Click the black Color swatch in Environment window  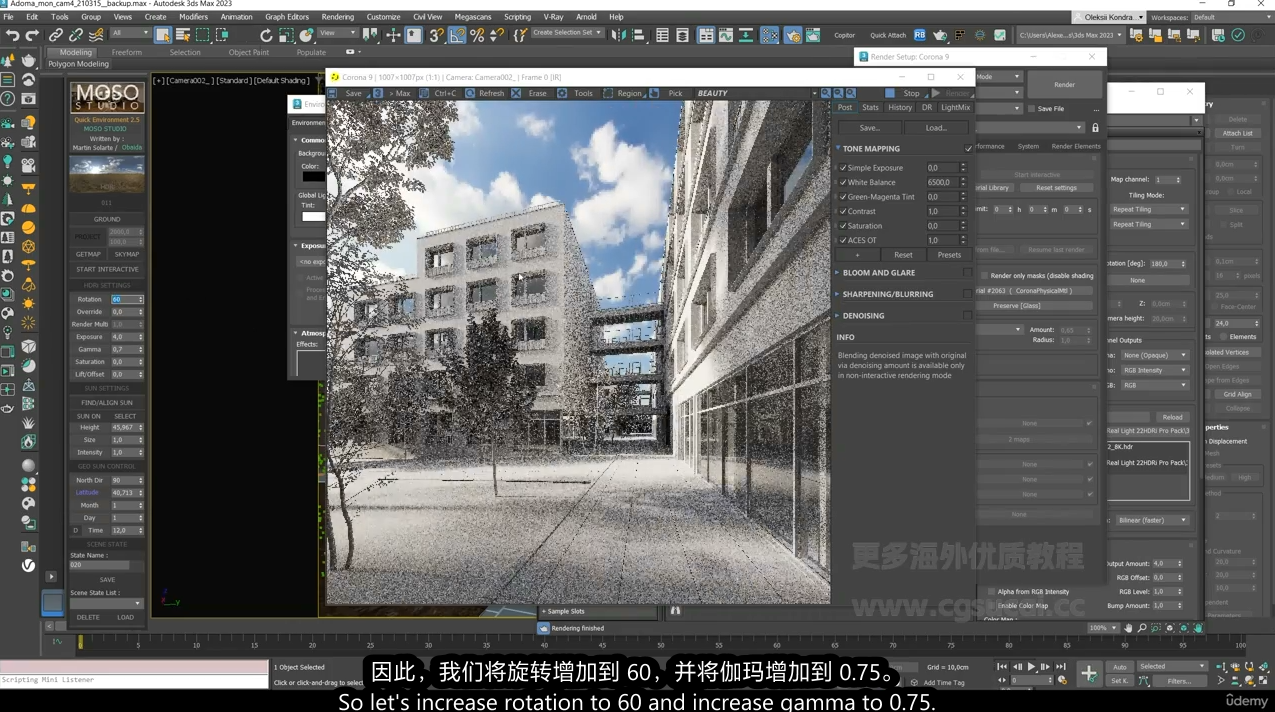pyautogui.click(x=314, y=177)
